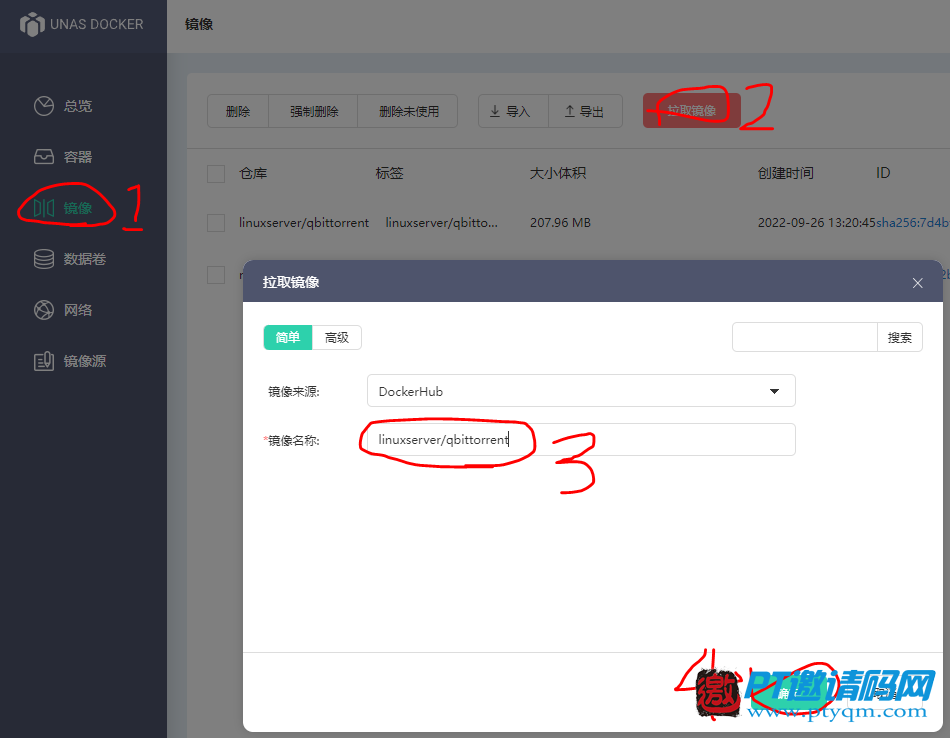Close the 拉取镜像 dialog with X
Viewport: 950px width, 738px height.
coord(917,283)
